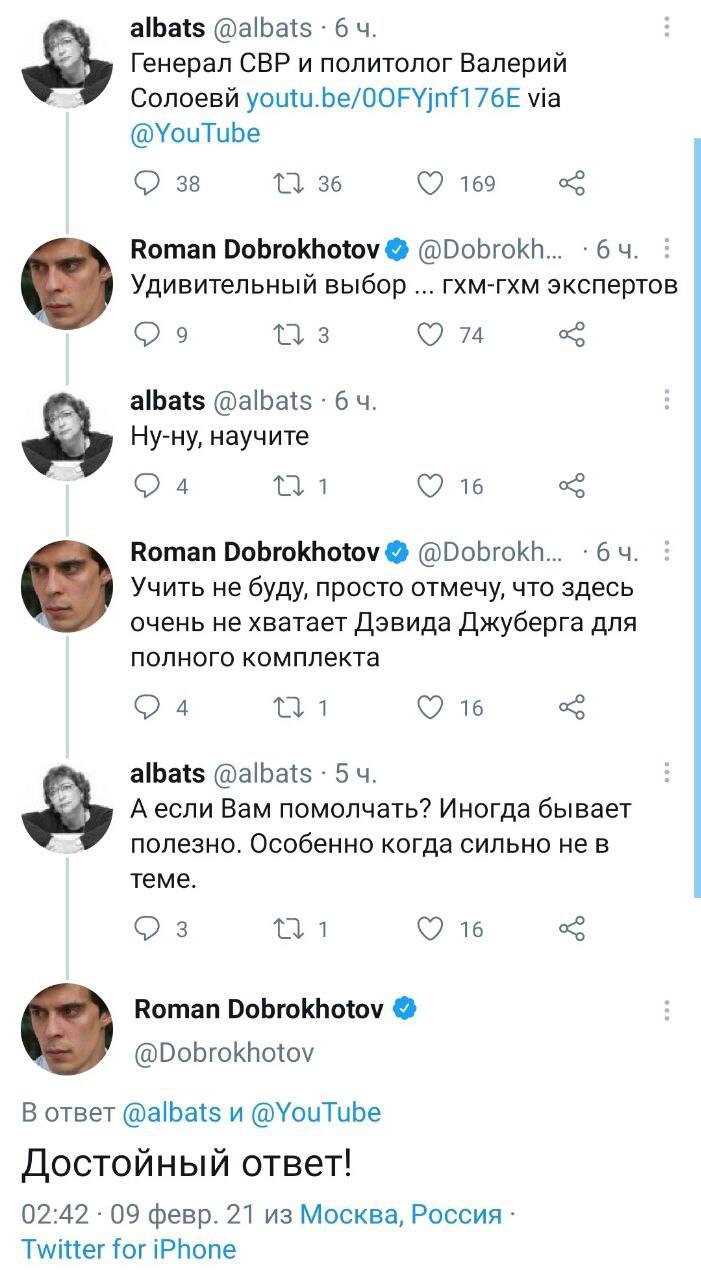Share the "Учить не буду" tweet

tap(571, 708)
